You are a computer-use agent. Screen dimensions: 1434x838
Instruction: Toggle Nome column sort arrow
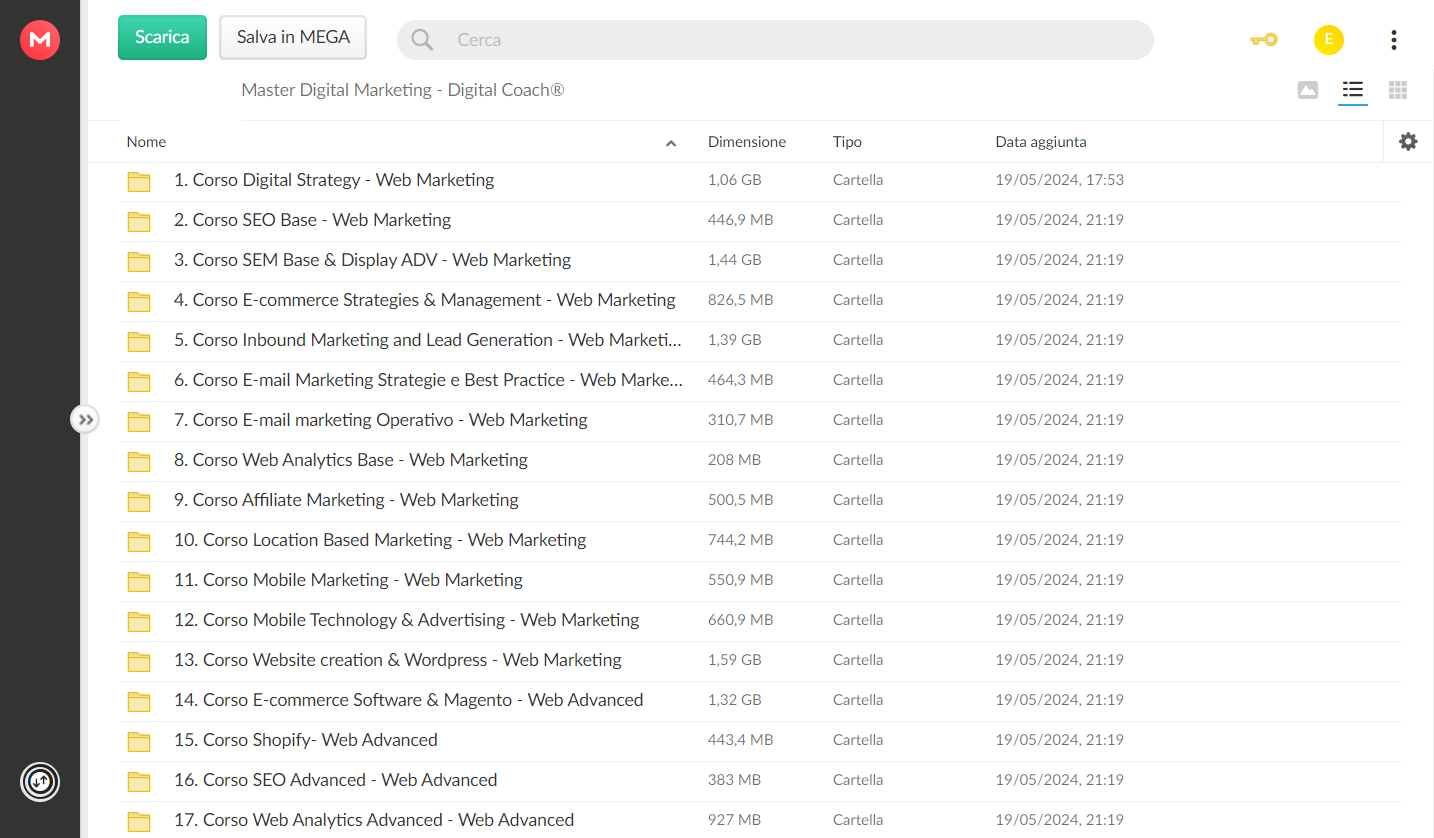[671, 143]
